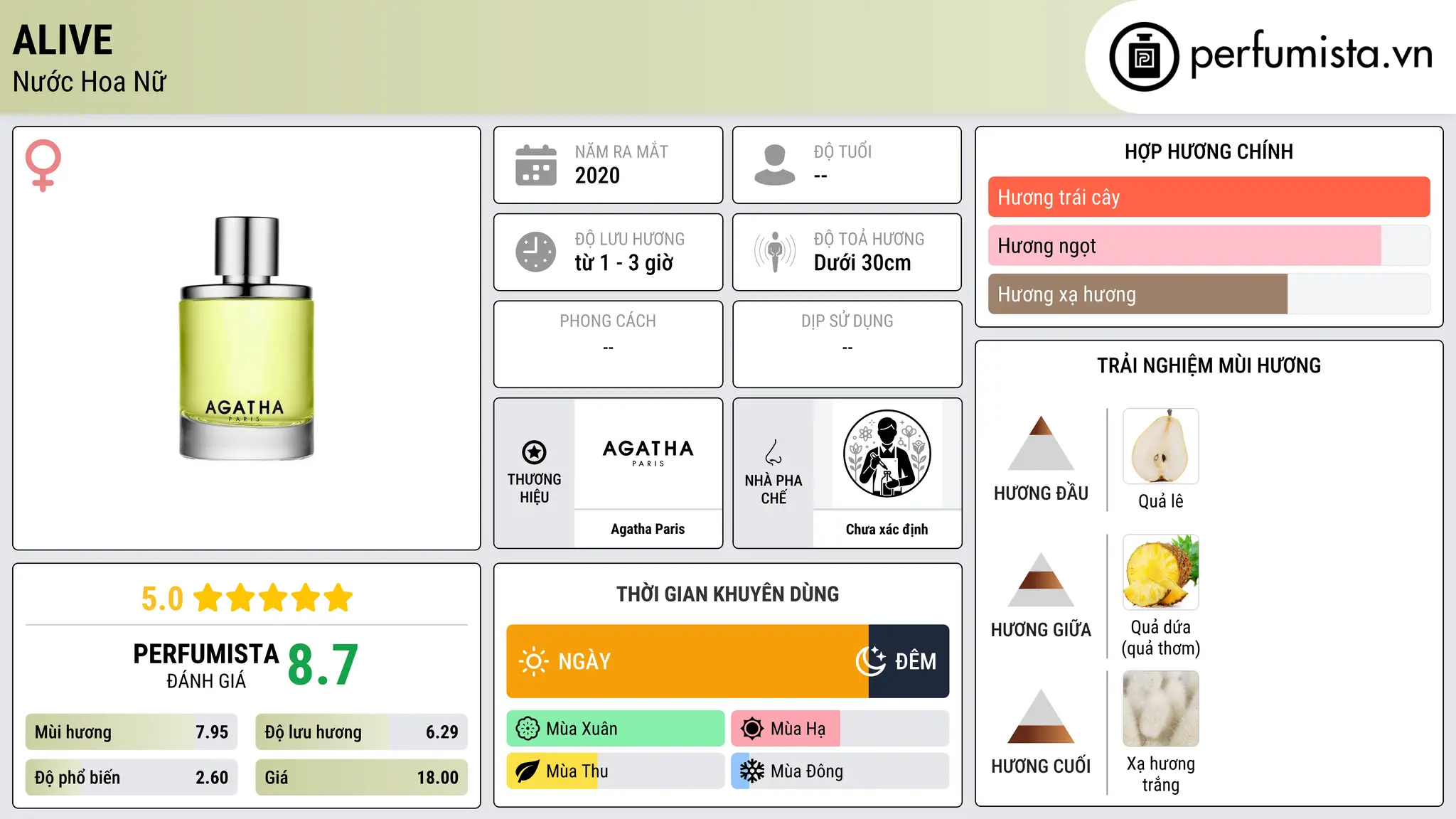This screenshot has height=819, width=1456.
Task: Click the Hương cuối pyramid icon
Action: pos(1041,716)
